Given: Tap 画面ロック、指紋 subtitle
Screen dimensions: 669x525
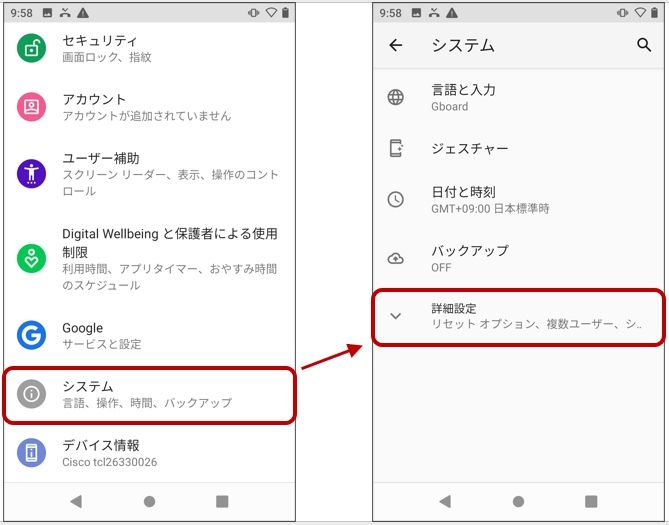Looking at the screenshot, I should [107, 57].
